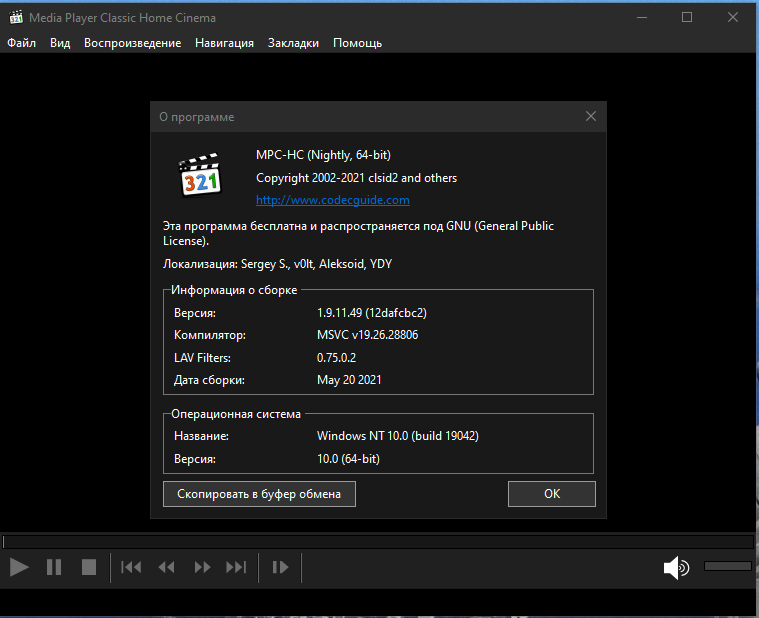Image resolution: width=759 pixels, height=618 pixels.
Task: Mute audio using the speaker icon
Action: [676, 568]
